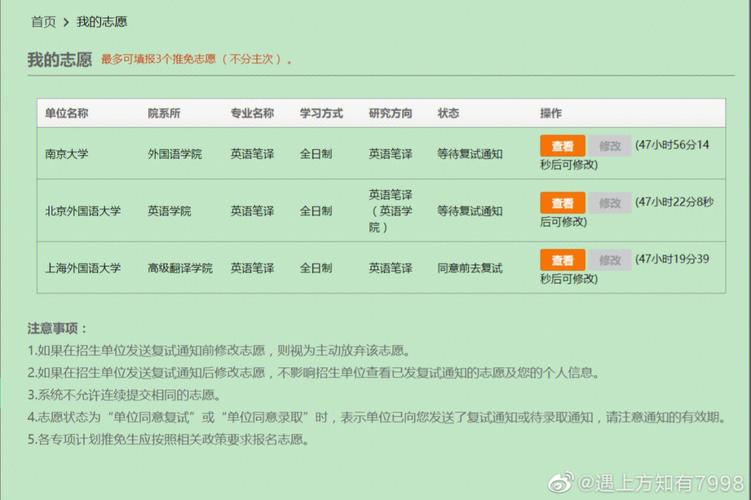Click the 同意前去复试 status cell
Image resolution: width=751 pixels, height=500 pixels.
click(x=470, y=268)
